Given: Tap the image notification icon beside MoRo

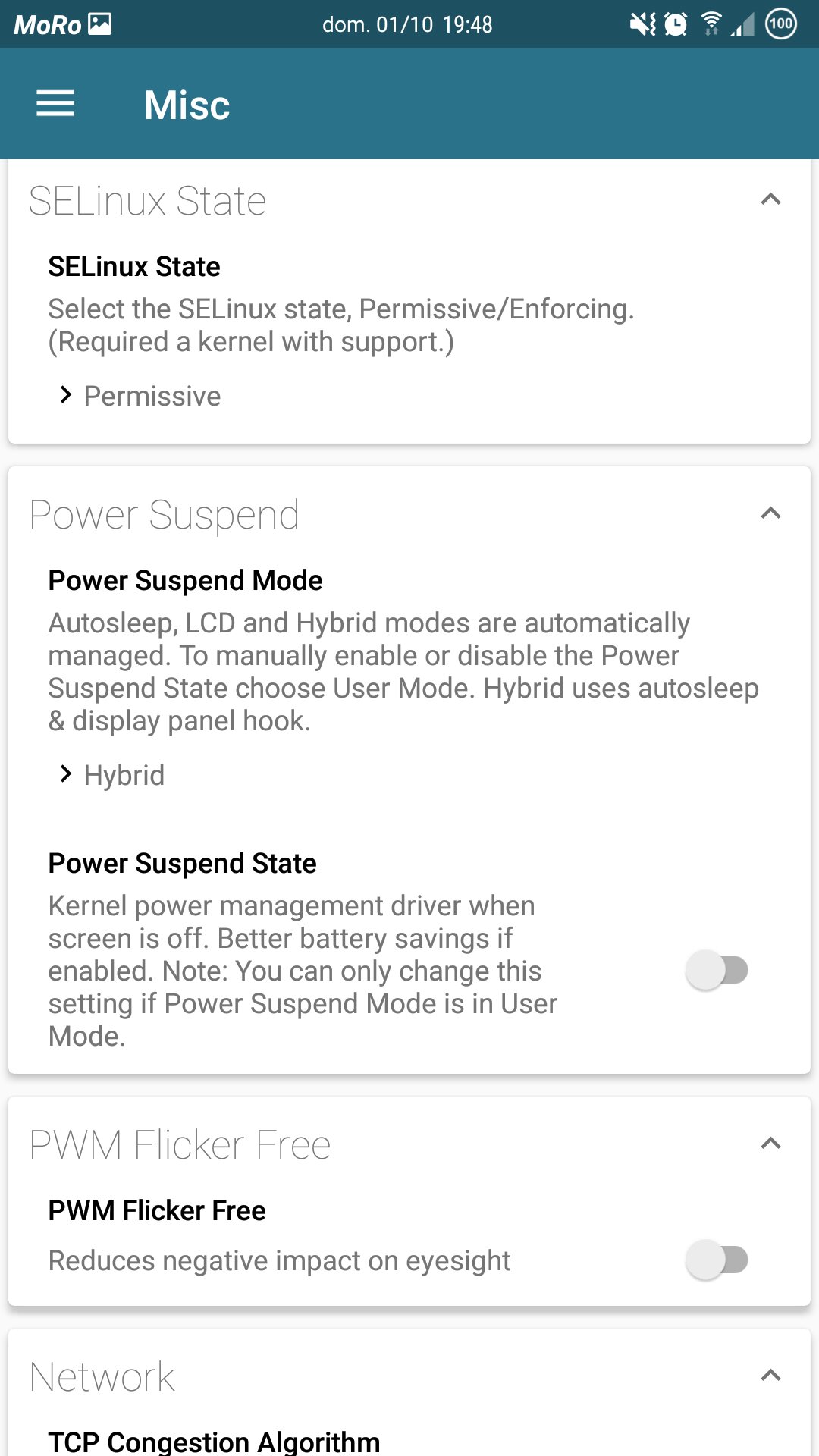Looking at the screenshot, I should click(x=99, y=24).
